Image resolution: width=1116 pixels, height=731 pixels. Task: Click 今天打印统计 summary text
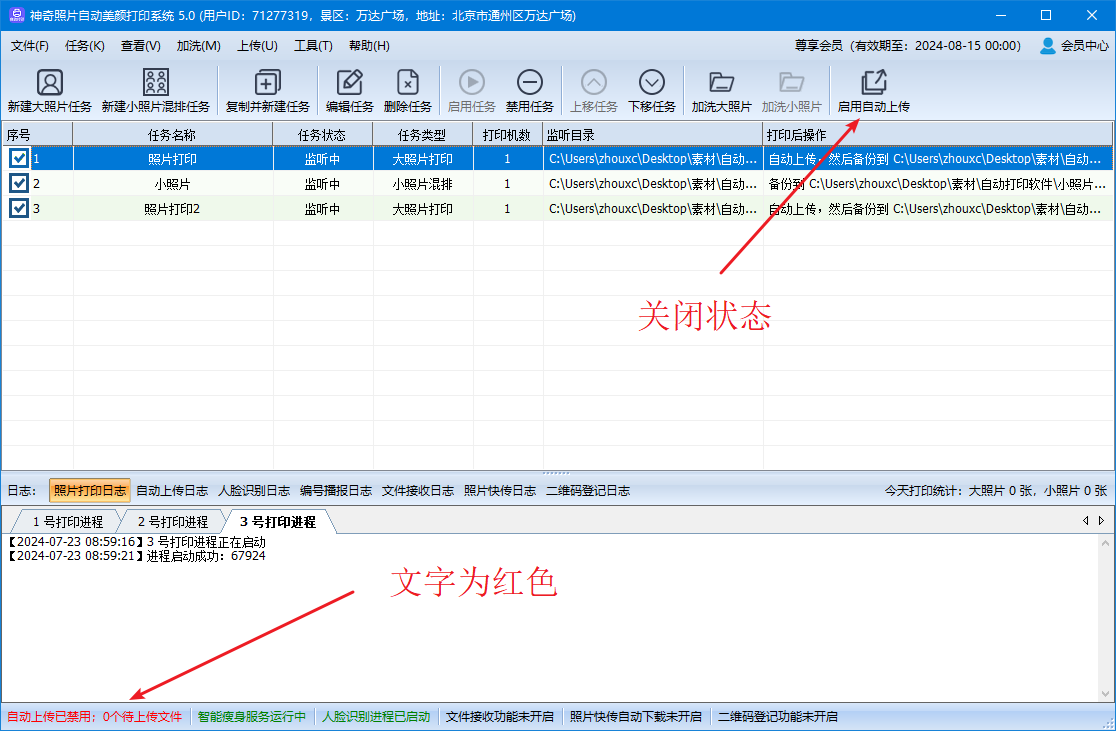pyautogui.click(x=996, y=490)
